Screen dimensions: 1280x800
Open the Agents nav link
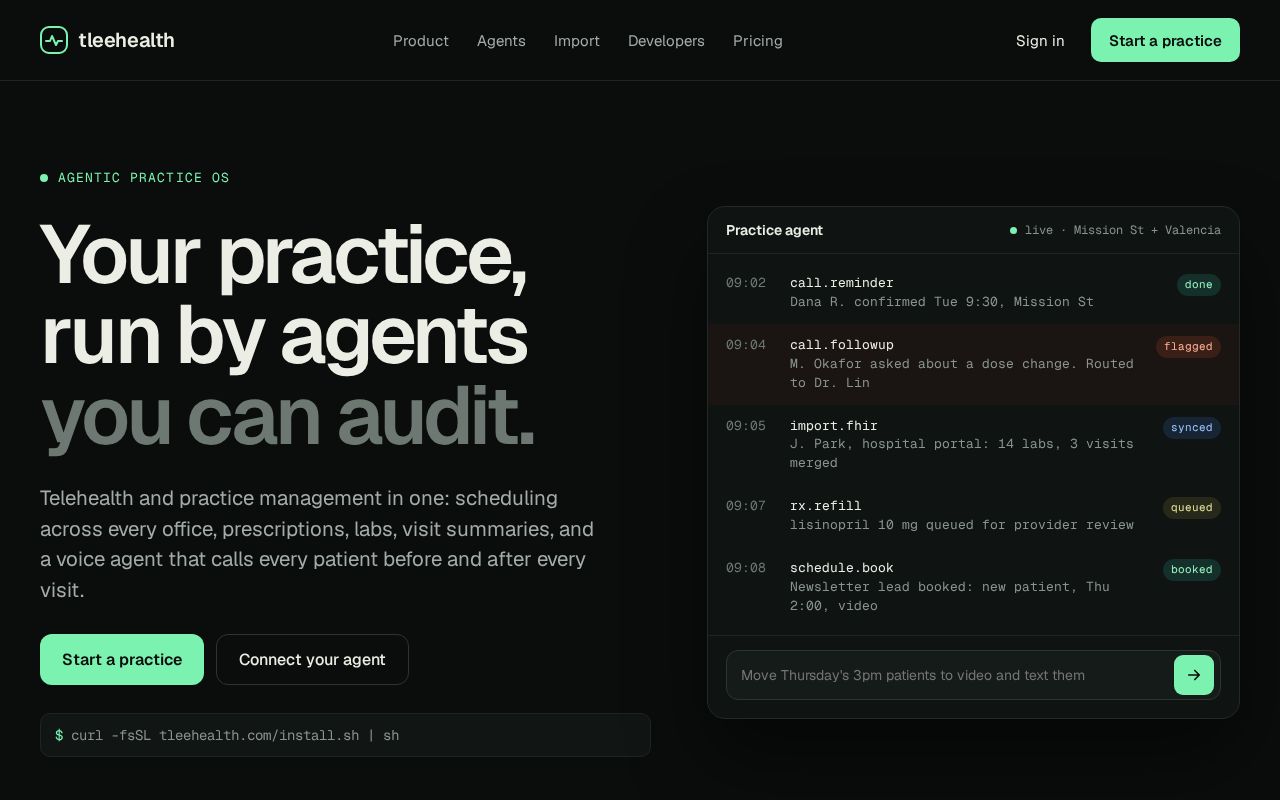(x=501, y=41)
